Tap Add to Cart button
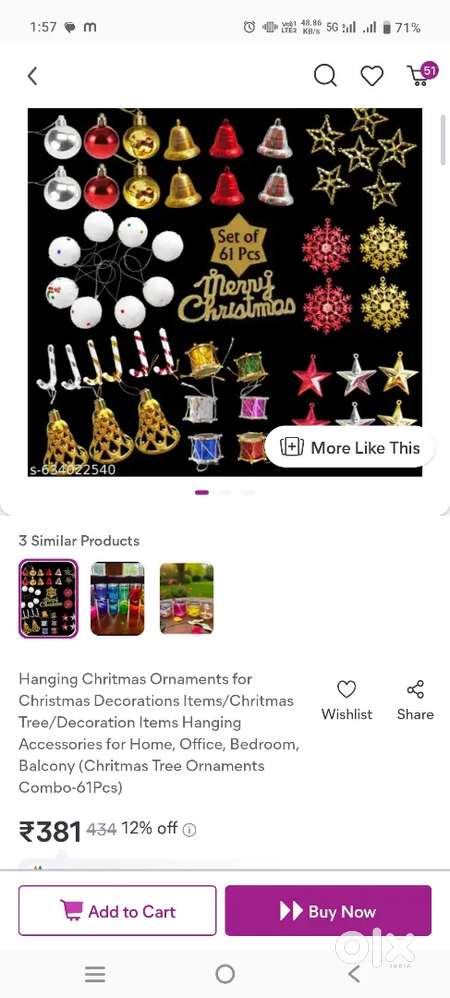Viewport: 450px width, 998px height. tap(117, 911)
